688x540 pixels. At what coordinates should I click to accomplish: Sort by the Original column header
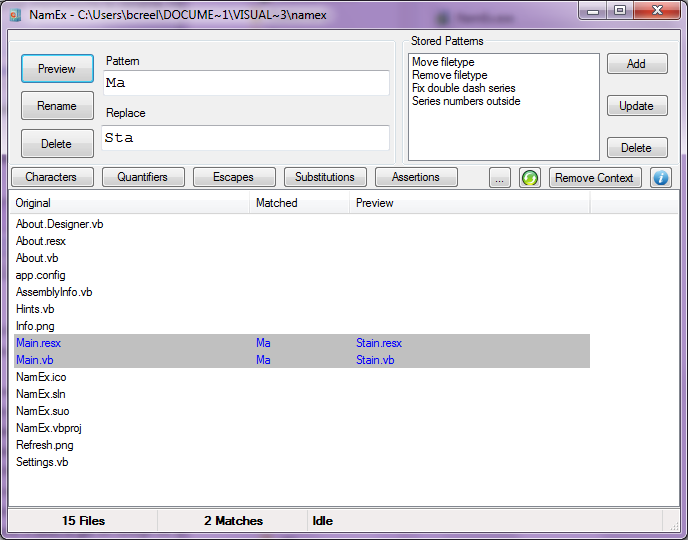pyautogui.click(x=129, y=203)
